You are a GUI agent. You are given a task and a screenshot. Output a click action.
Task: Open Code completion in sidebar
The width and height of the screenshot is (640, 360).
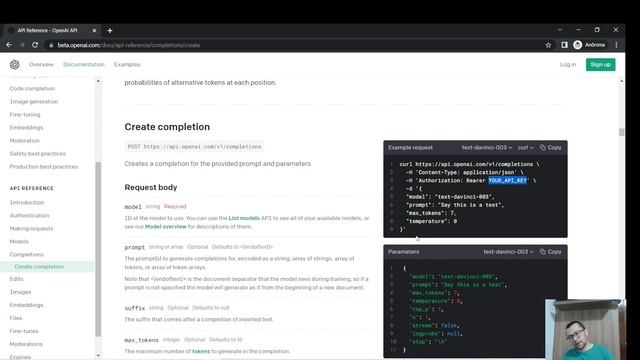32,89
